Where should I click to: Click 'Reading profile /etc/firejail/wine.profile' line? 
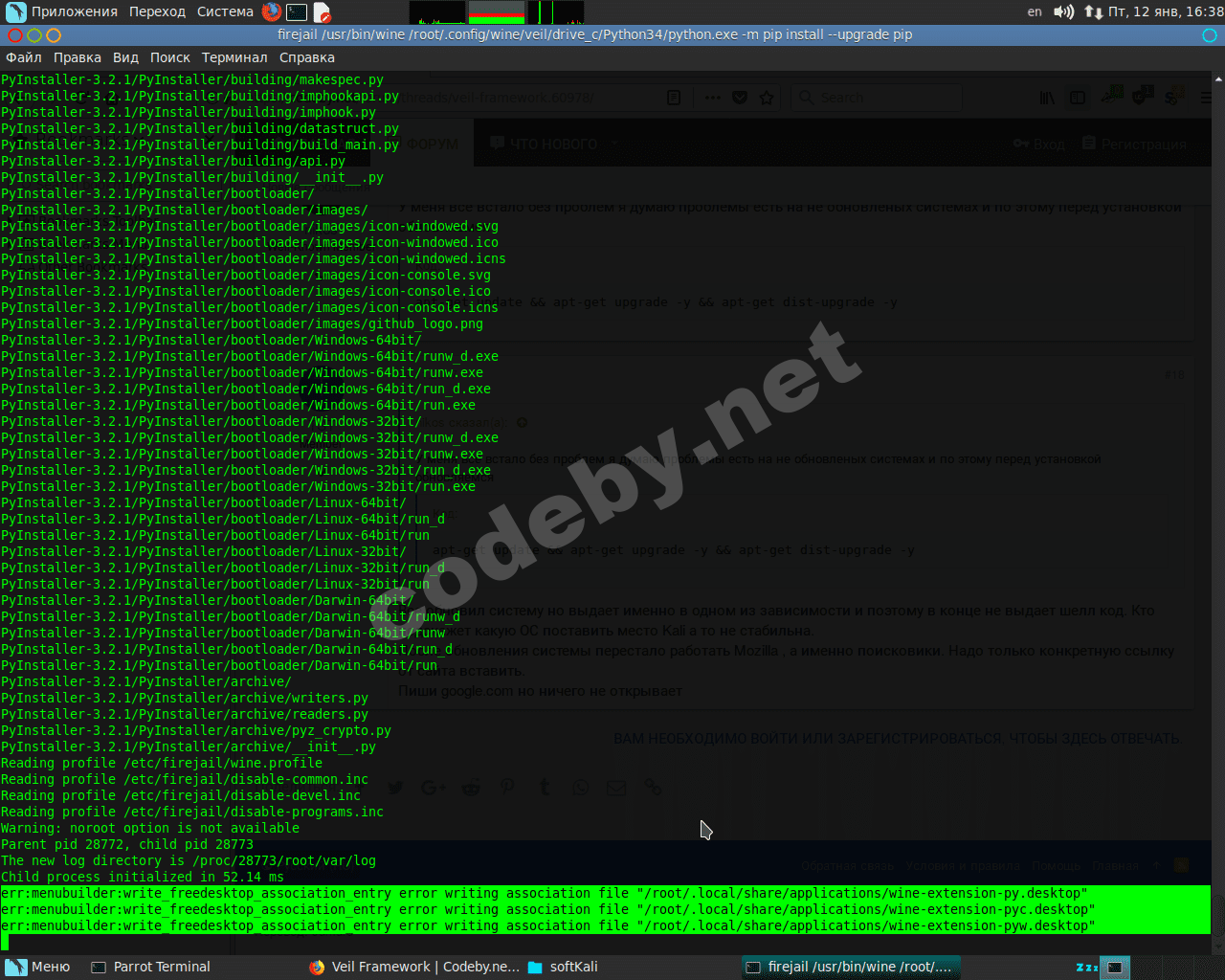pos(162,764)
